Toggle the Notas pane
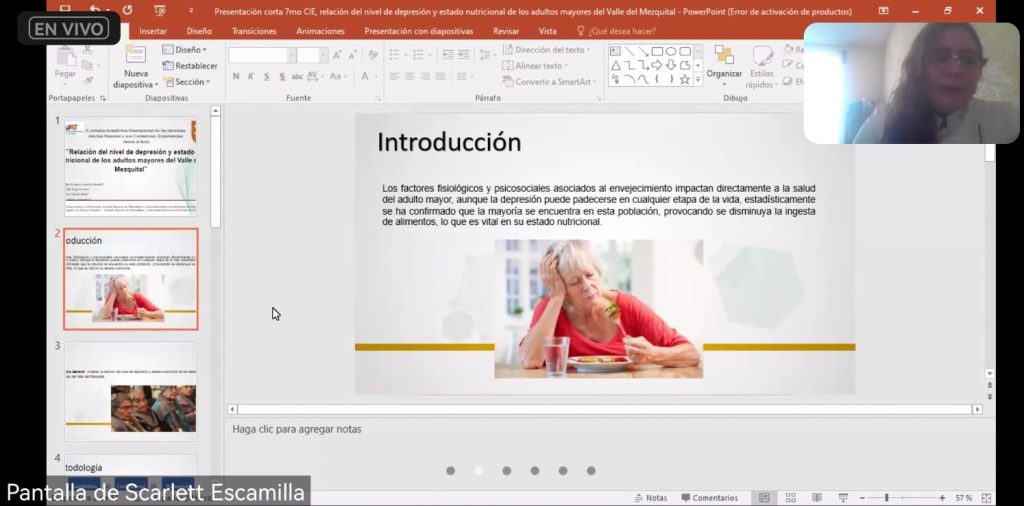Viewport: 1024px width, 506px height. [650, 498]
